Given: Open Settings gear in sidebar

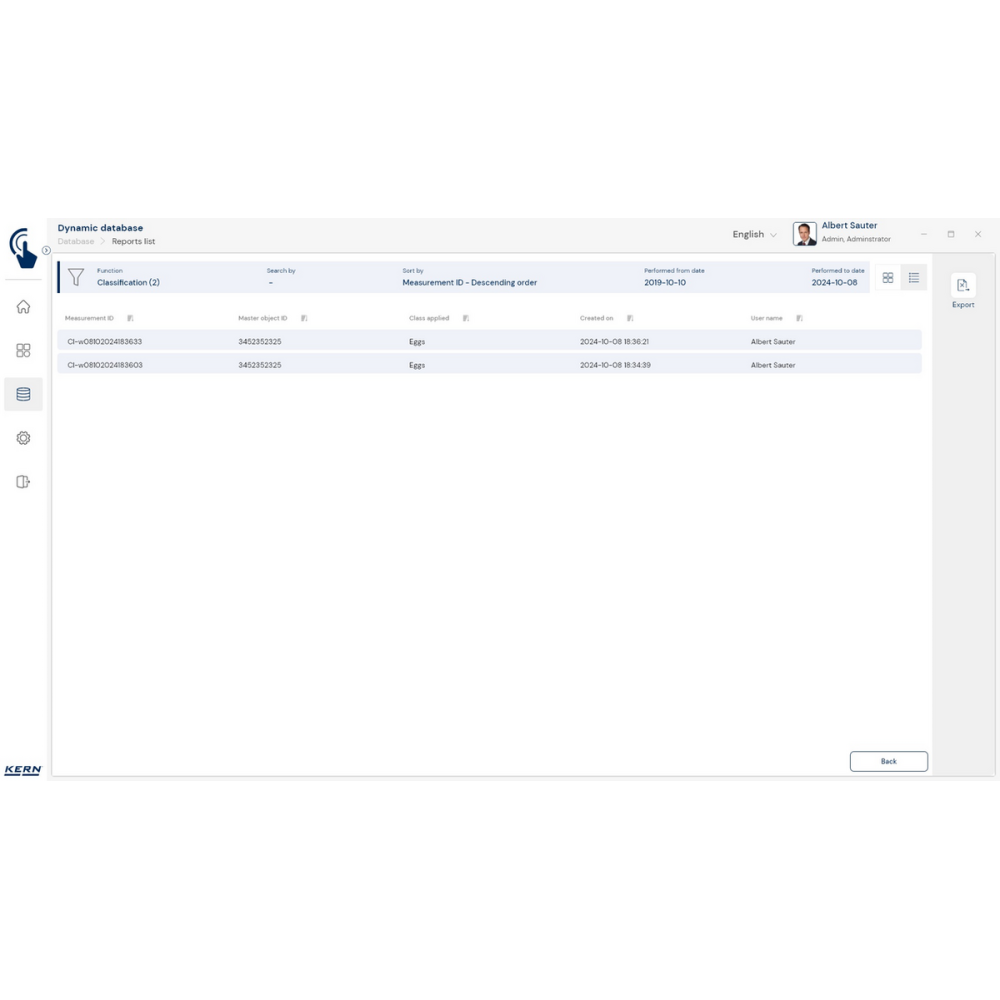Looking at the screenshot, I should point(23,438).
